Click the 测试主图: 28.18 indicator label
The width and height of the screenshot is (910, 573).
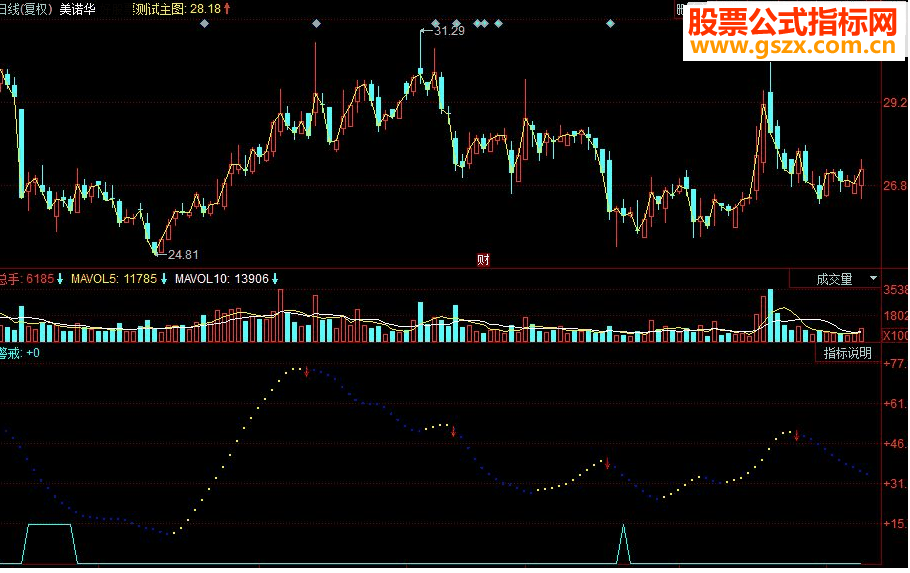(177, 9)
